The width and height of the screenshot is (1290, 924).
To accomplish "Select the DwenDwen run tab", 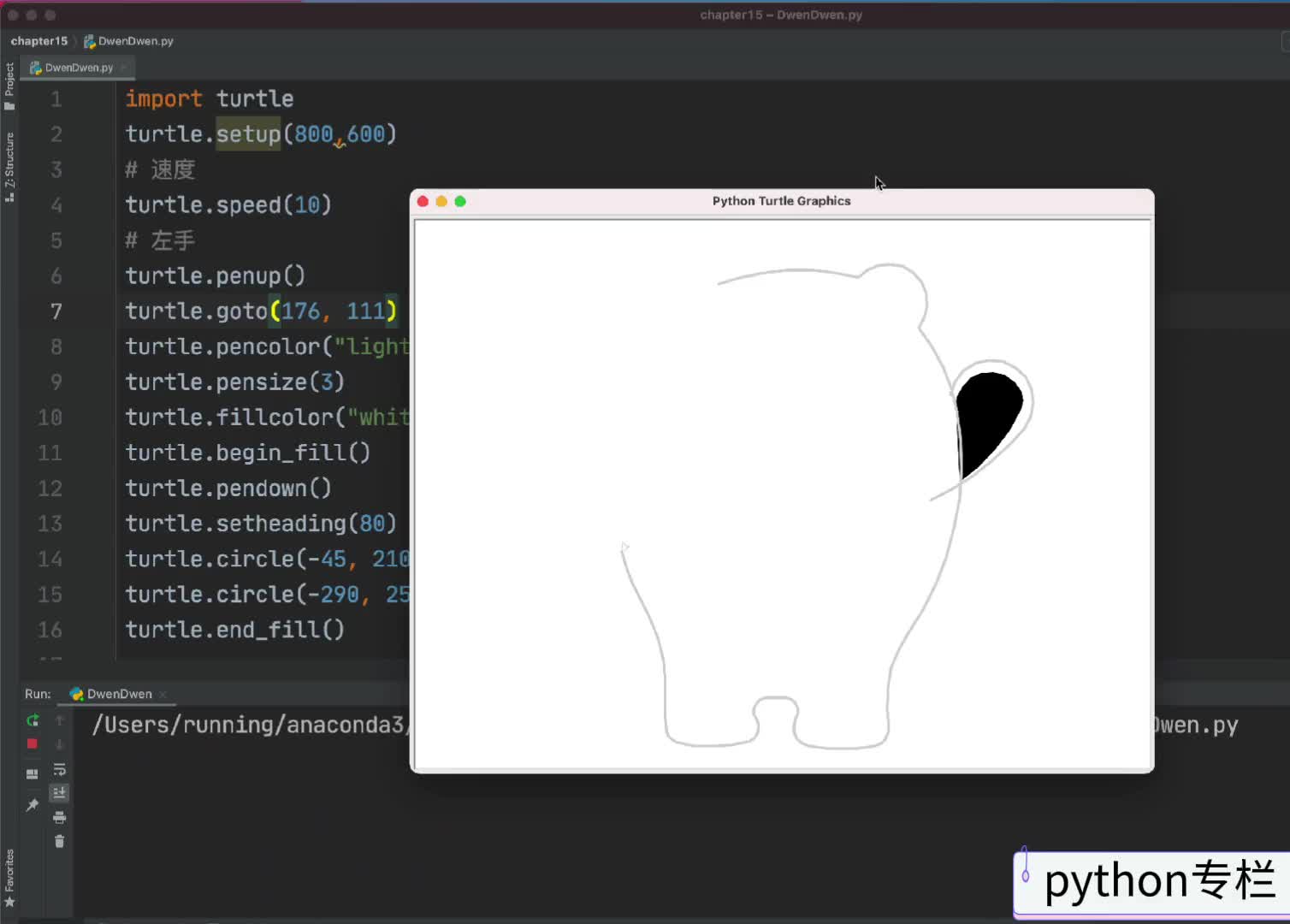I will coord(118,694).
